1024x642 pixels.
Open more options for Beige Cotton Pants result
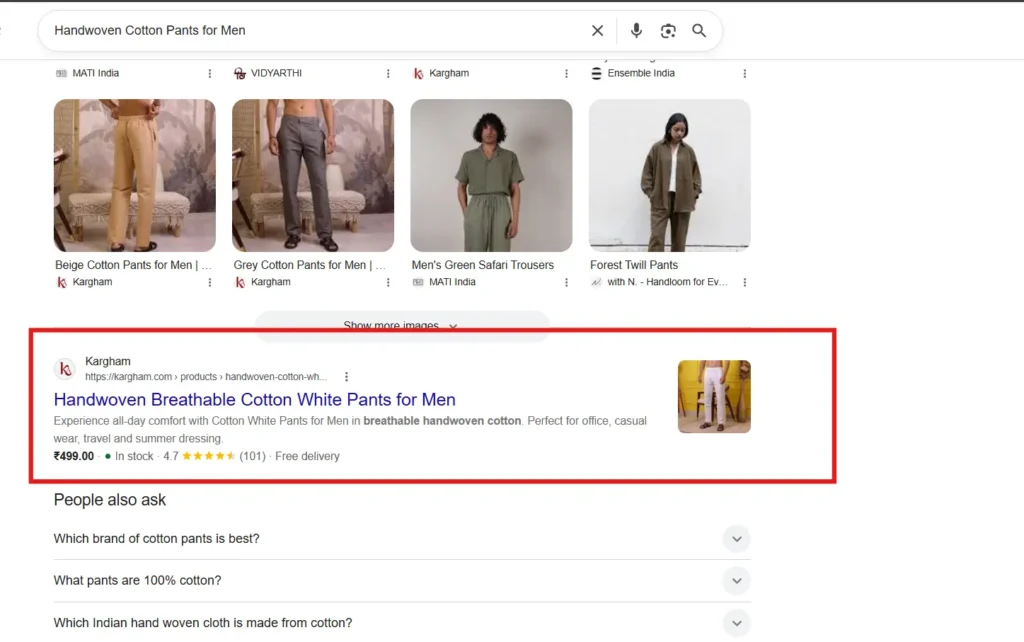click(x=210, y=283)
